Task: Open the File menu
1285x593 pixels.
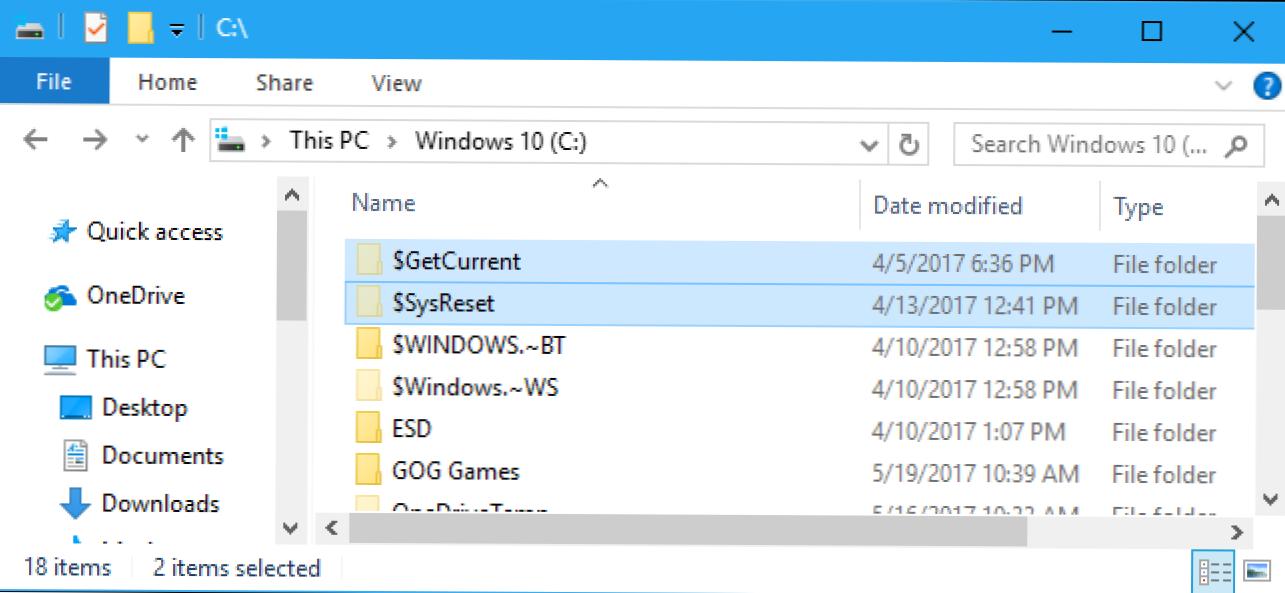Action: [x=54, y=82]
